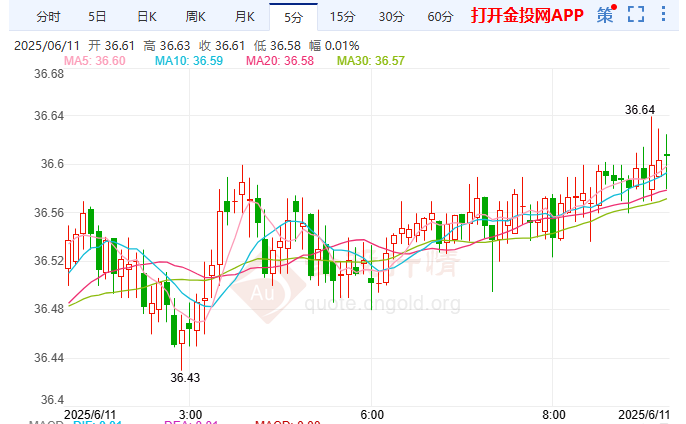Open the 60分 interval chart
The image size is (686, 424).
441,17
